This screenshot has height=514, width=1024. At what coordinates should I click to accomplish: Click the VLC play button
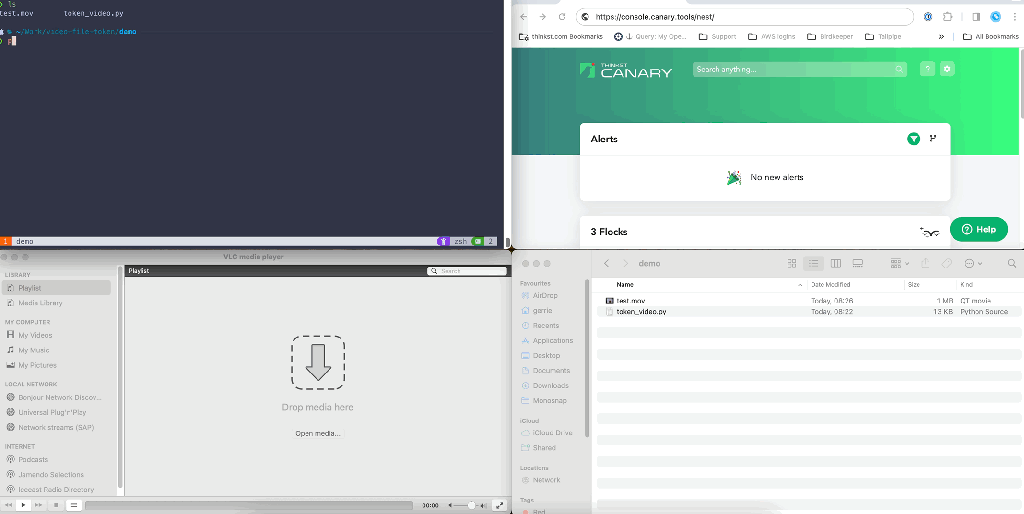(x=24, y=505)
